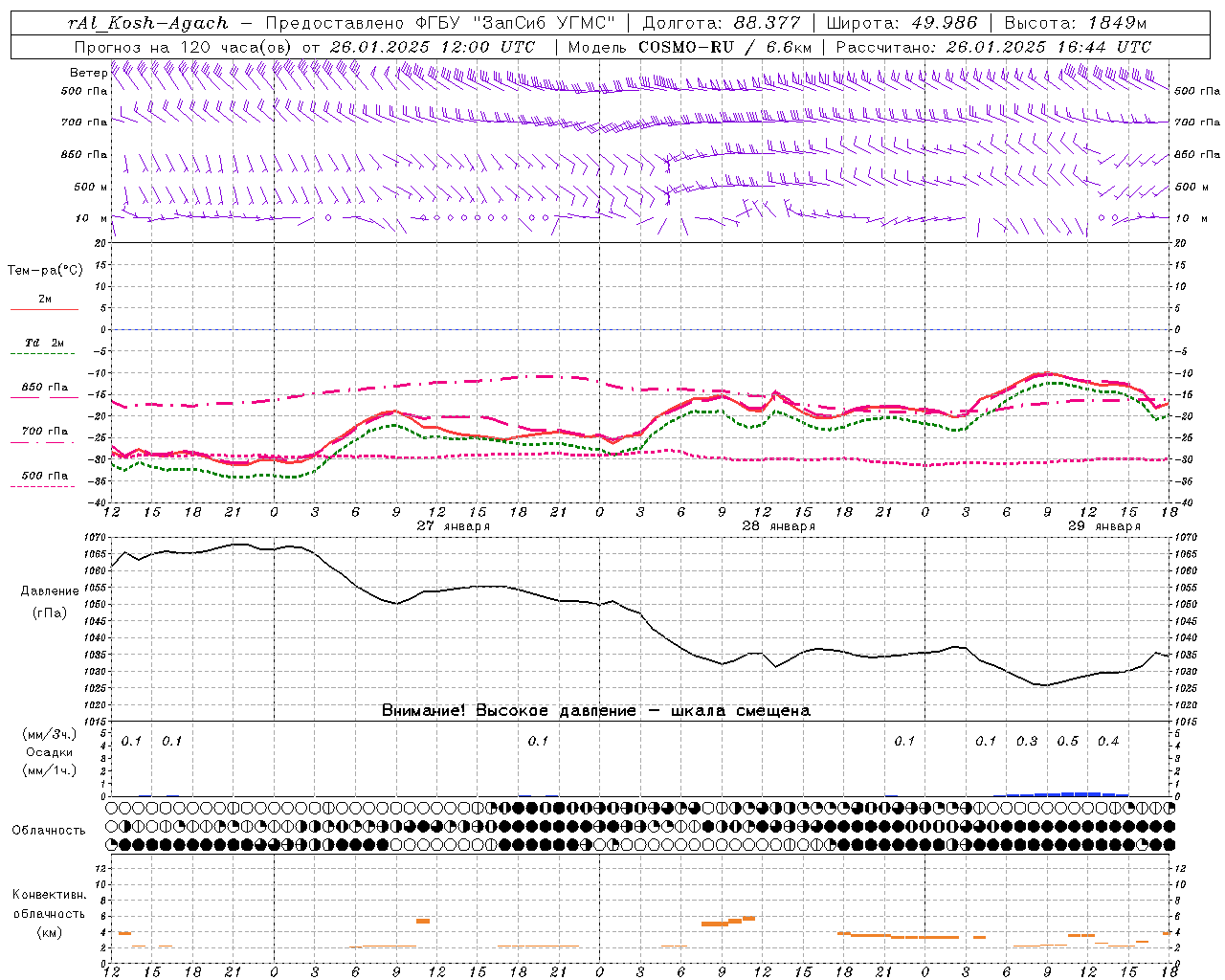Click the 27 января date label
Screen dimensions: 1225x980
tap(454, 526)
